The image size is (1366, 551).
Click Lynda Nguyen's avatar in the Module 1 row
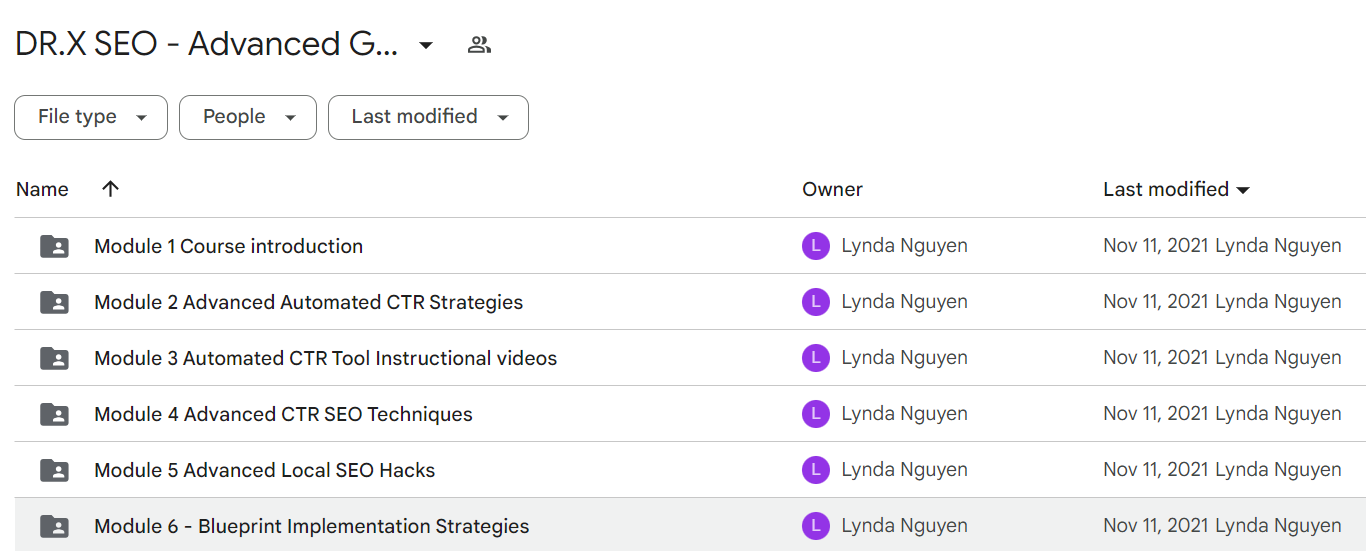(816, 246)
